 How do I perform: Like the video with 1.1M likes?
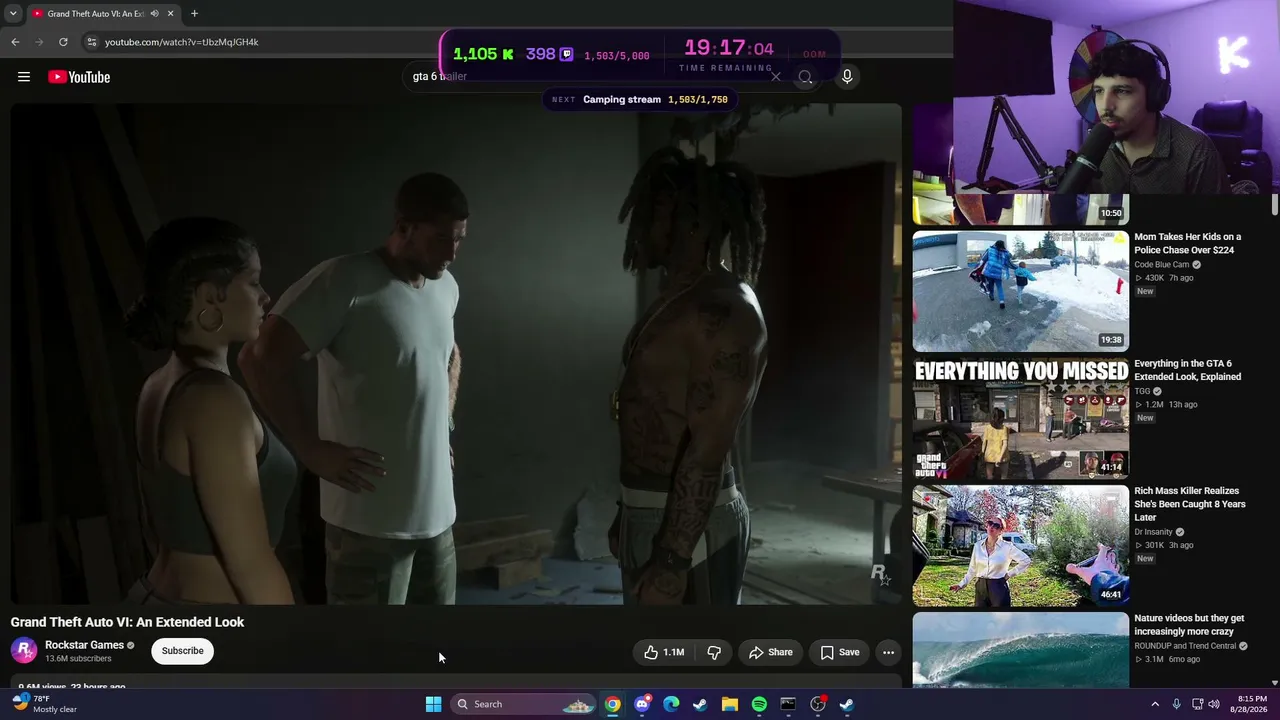click(x=664, y=652)
